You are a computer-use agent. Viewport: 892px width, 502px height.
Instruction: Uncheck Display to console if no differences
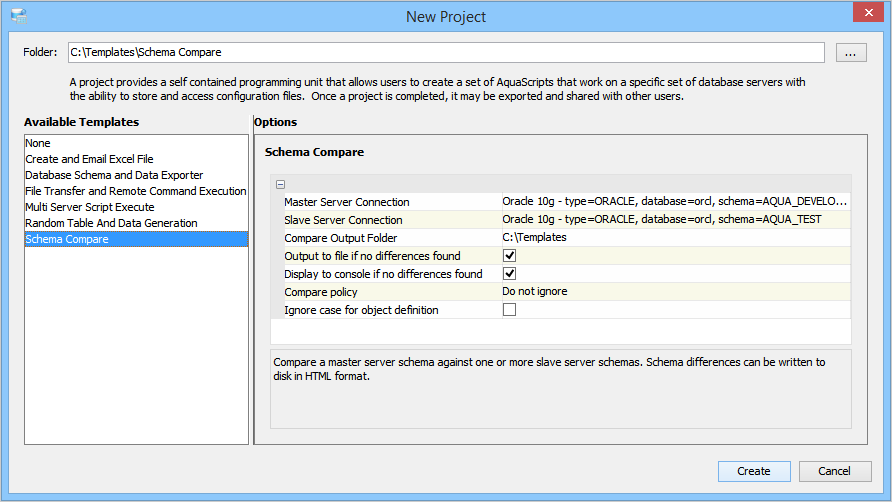509,274
